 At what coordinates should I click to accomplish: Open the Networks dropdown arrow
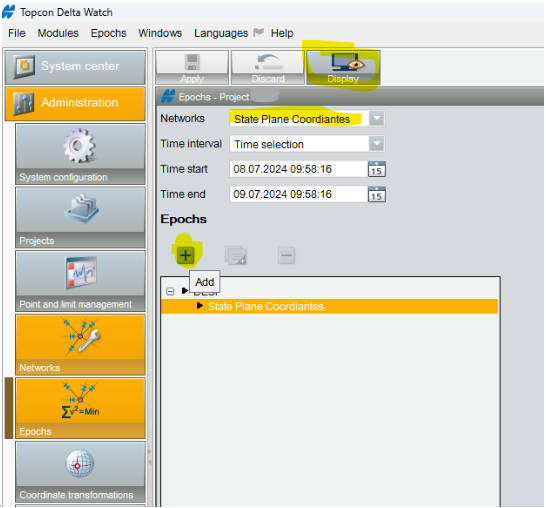pyautogui.click(x=376, y=118)
